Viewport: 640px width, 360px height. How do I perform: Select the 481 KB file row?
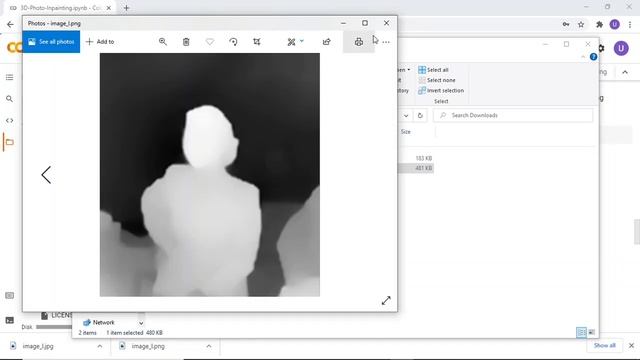[x=416, y=168]
